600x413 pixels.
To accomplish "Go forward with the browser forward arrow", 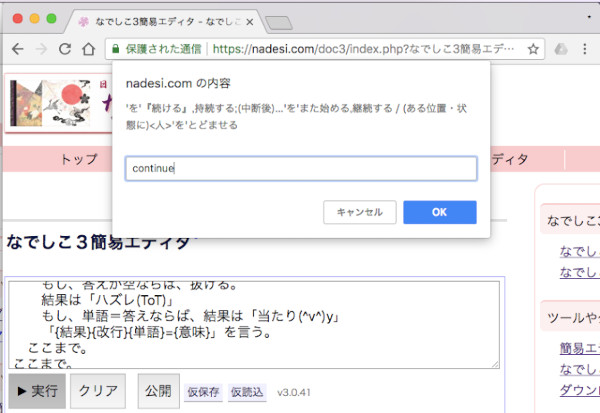I will pos(41,49).
